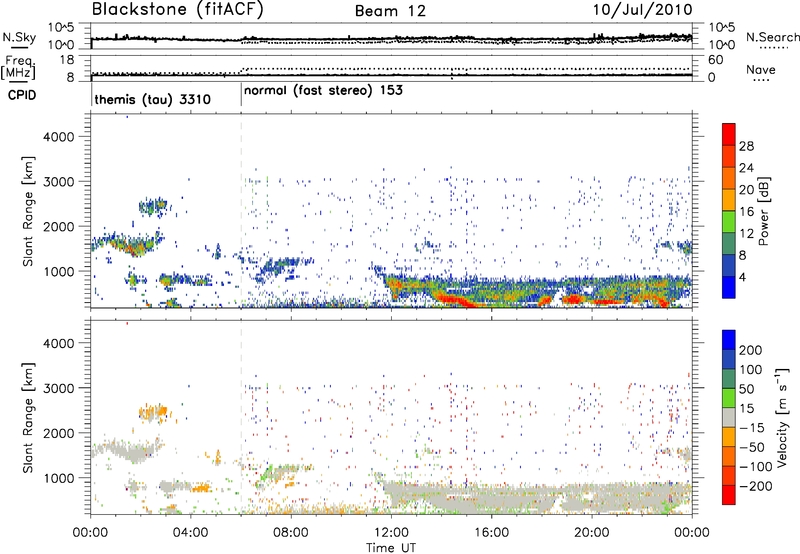The image size is (800, 554).
Task: Click 'themis (tau) 3310' CPID text
Action: pyautogui.click(x=153, y=99)
